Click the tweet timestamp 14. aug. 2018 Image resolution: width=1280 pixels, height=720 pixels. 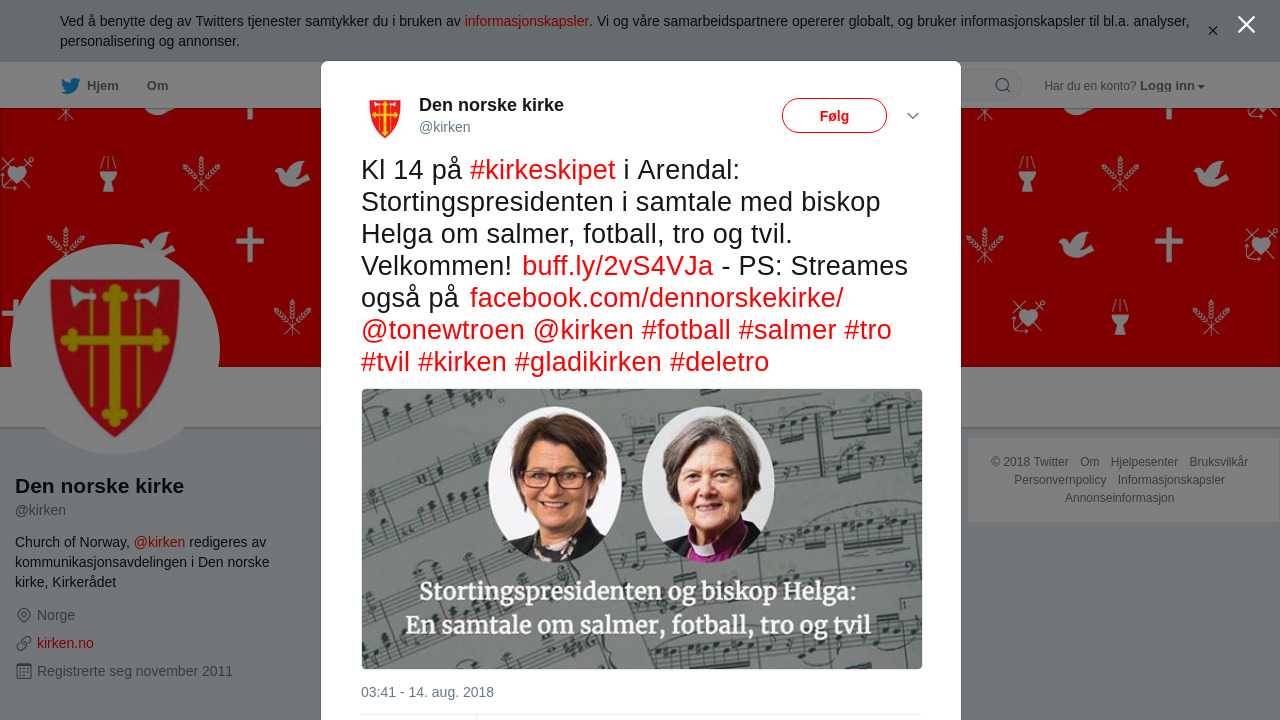427,692
